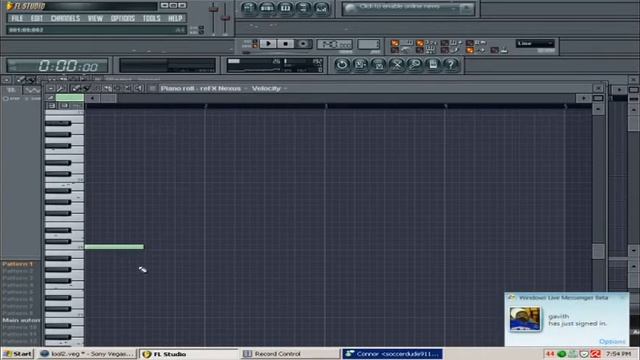
Task: Open the piano roll wrench tools menu
Action: click(60, 88)
